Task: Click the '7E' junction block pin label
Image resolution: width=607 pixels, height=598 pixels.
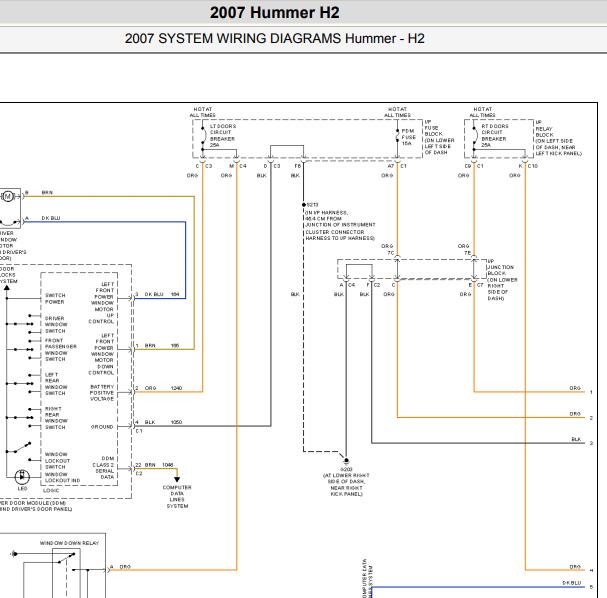Action: point(468,253)
